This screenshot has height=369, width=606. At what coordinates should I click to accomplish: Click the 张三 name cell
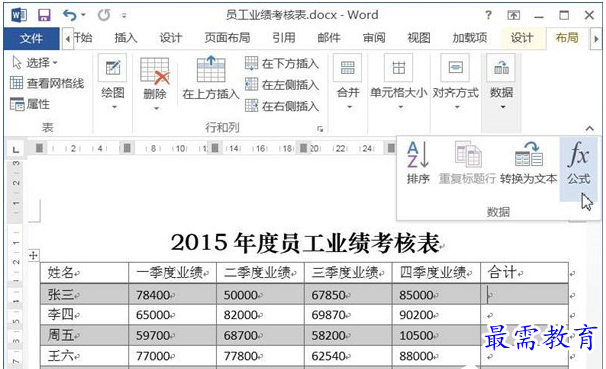(84, 294)
